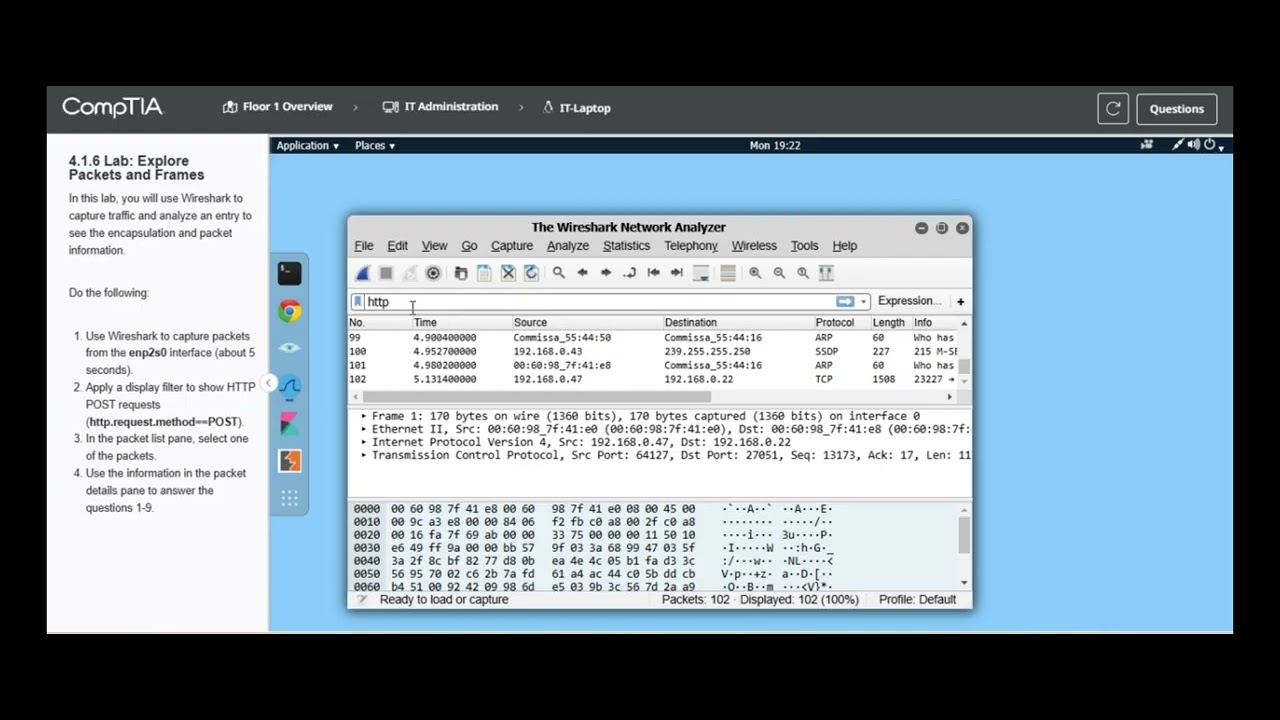Expand the Frame 1 details row

(x=364, y=416)
